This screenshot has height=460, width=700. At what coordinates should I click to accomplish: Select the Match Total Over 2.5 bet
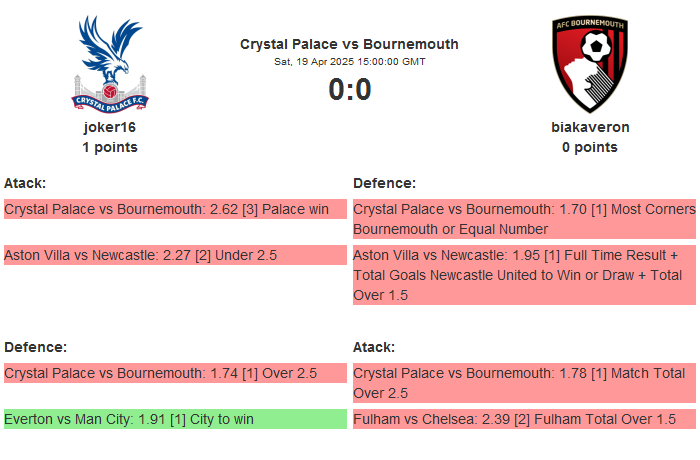(x=524, y=383)
